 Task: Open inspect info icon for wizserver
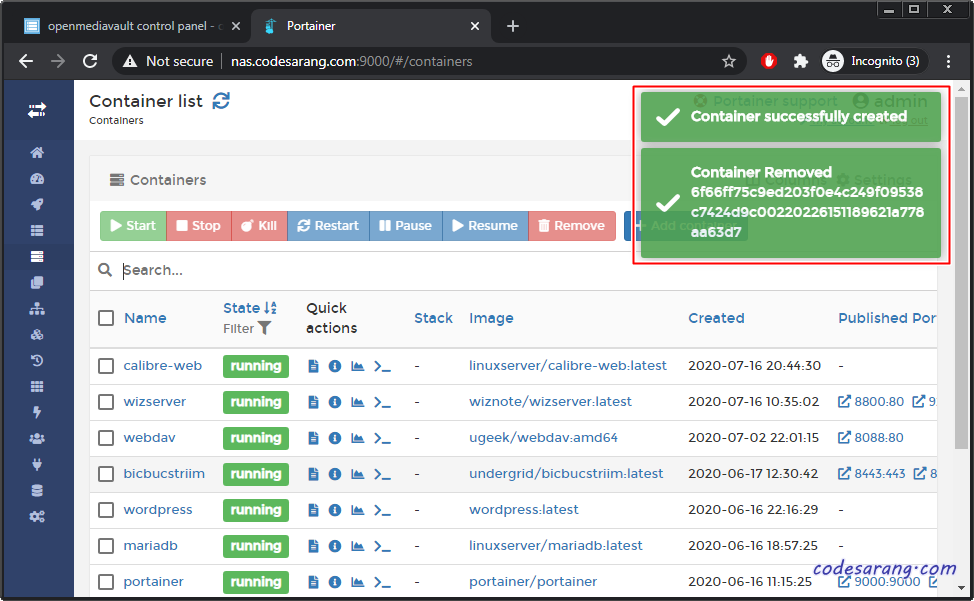pyautogui.click(x=335, y=402)
